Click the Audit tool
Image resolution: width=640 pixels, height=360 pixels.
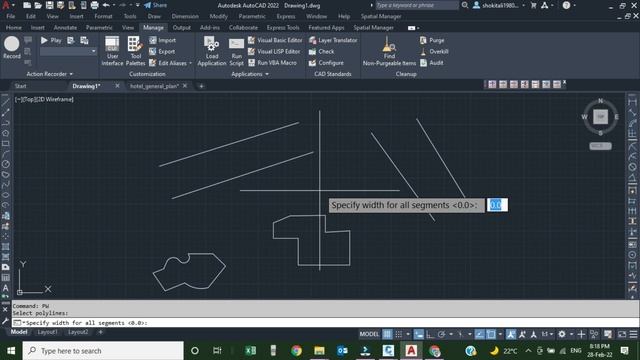click(431, 63)
